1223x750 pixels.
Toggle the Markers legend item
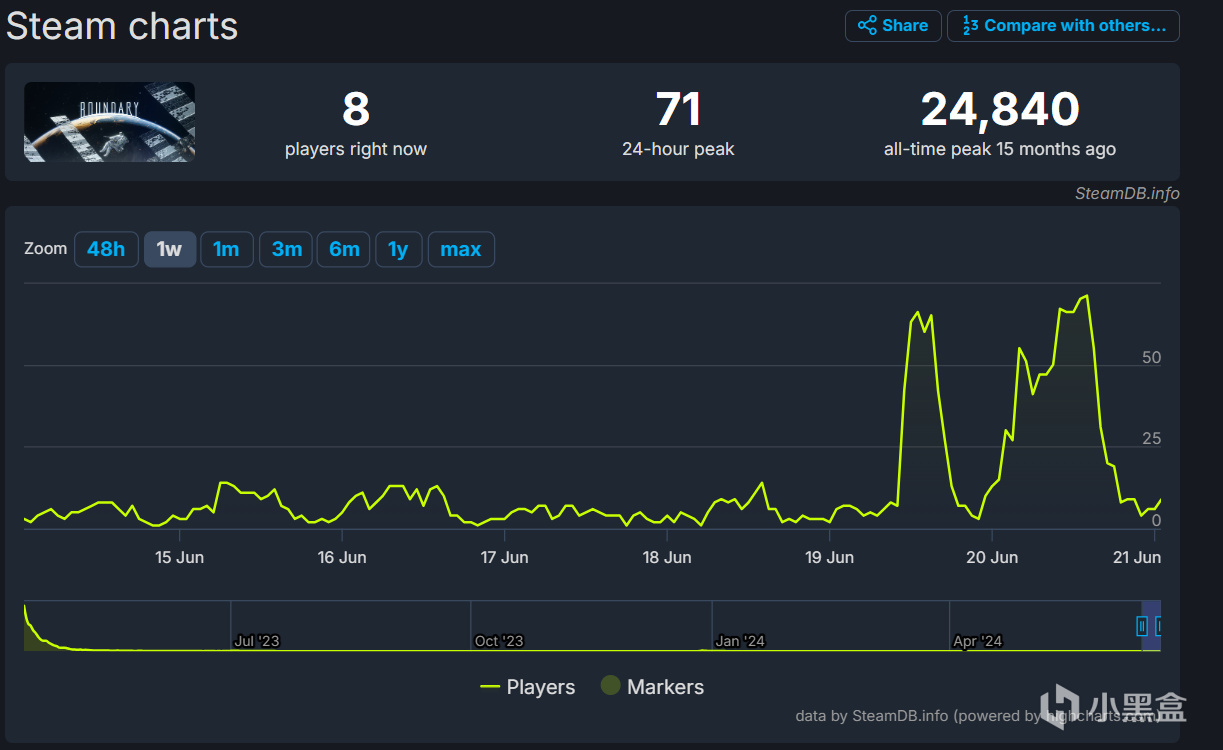[x=652, y=687]
